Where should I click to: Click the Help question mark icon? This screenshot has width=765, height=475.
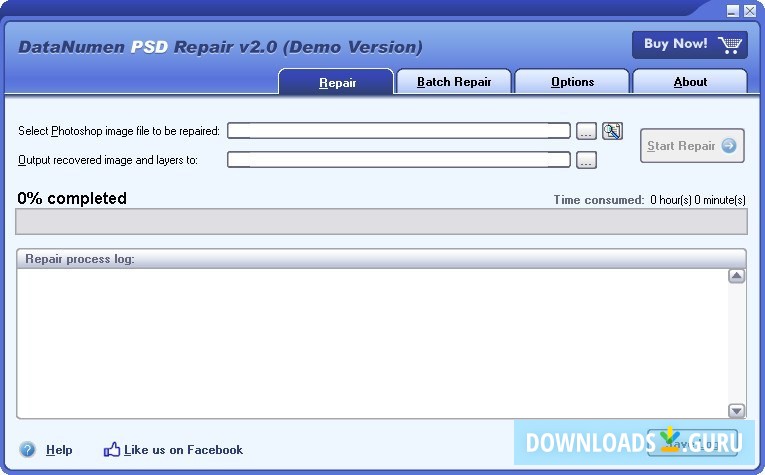(27, 449)
